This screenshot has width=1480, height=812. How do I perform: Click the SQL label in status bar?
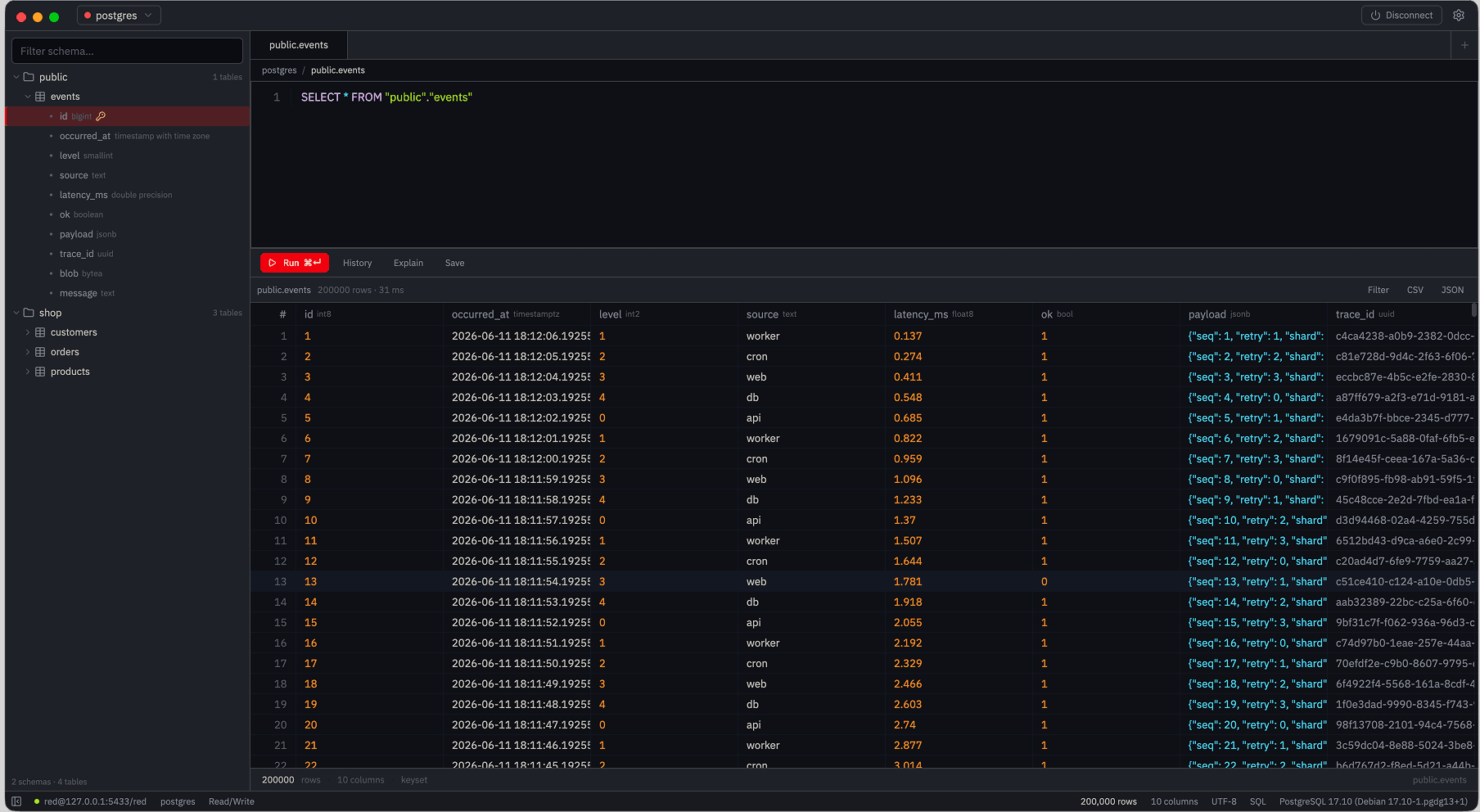coord(1258,801)
